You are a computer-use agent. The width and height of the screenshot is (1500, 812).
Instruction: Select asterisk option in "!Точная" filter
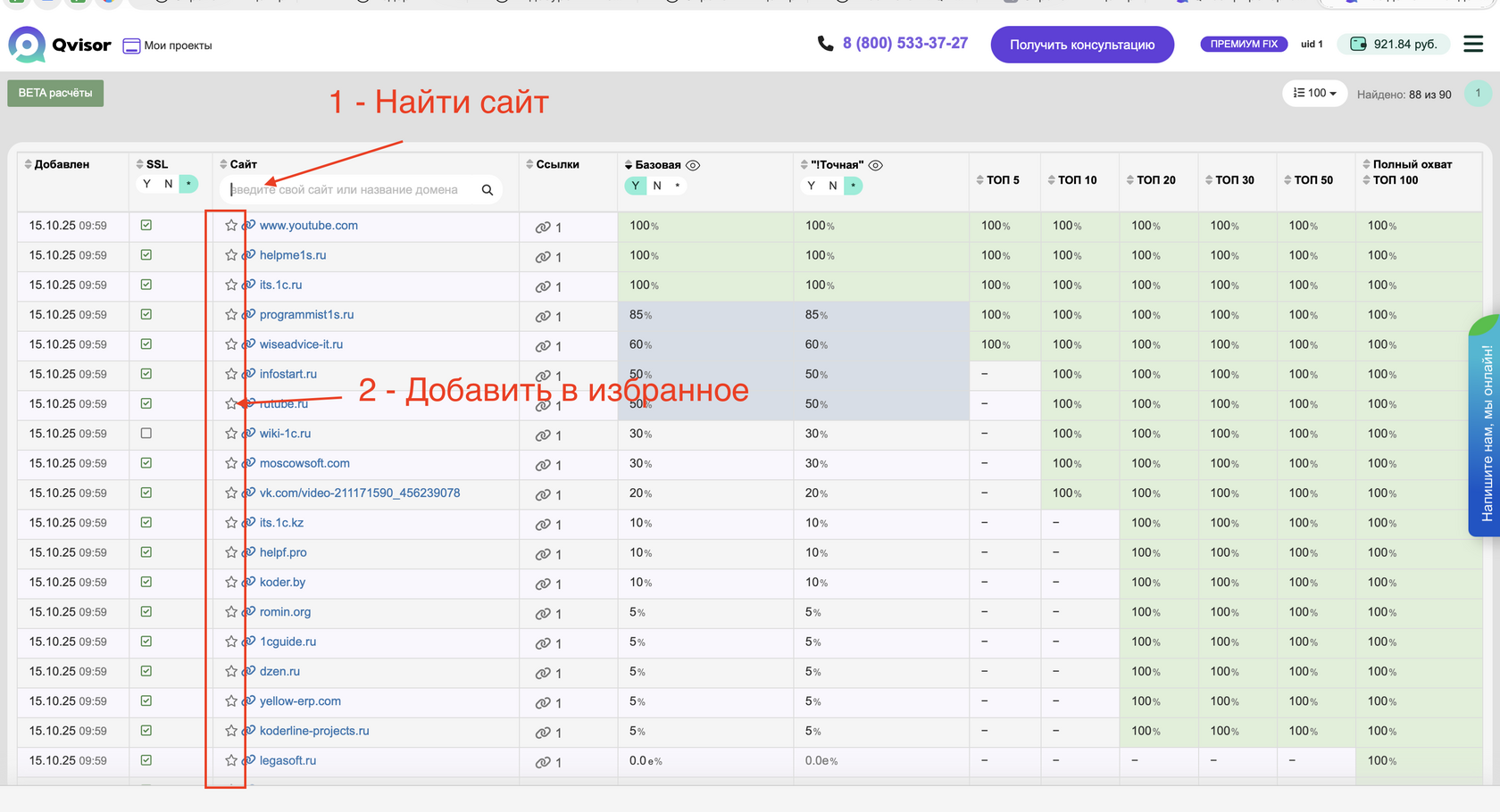click(x=854, y=186)
